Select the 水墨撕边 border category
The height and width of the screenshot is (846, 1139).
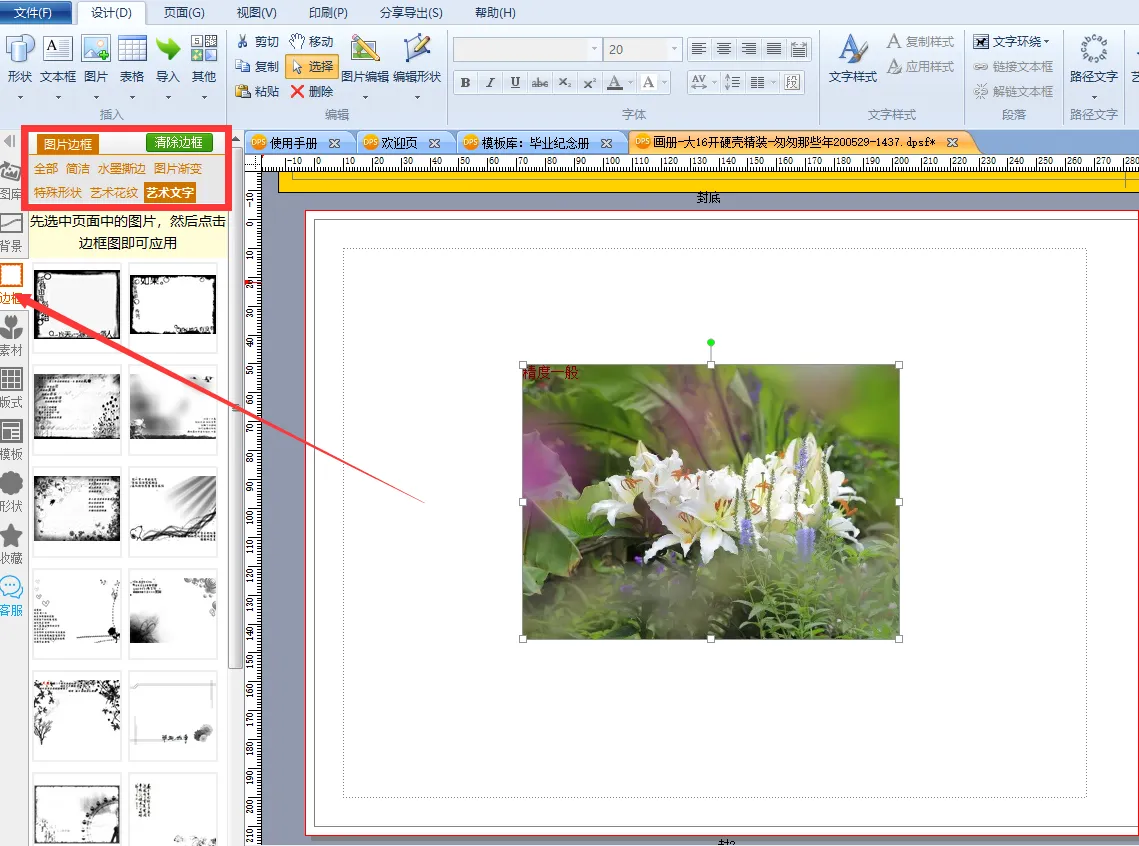122,169
